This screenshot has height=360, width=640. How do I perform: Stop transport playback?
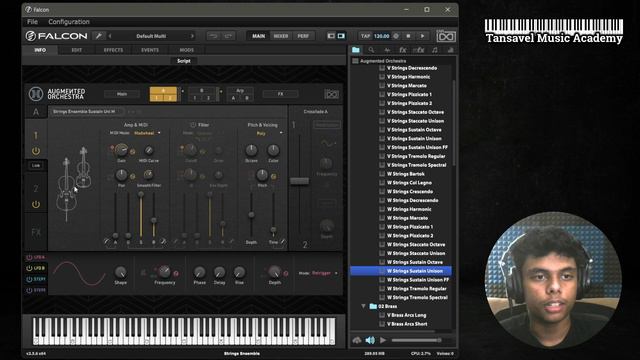pos(408,36)
